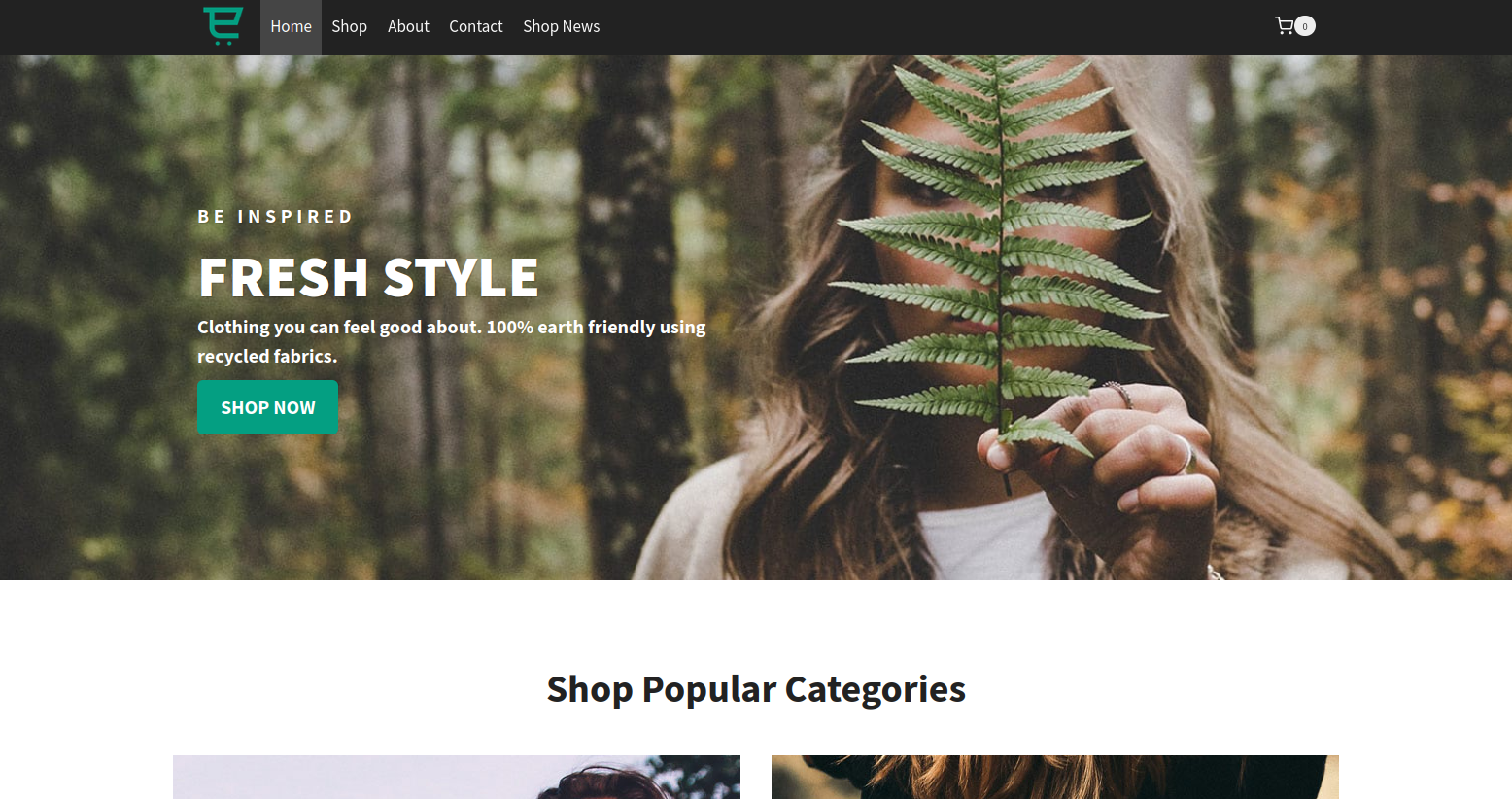The height and width of the screenshot is (799, 1512).
Task: Open the Contact page link
Action: 475,27
